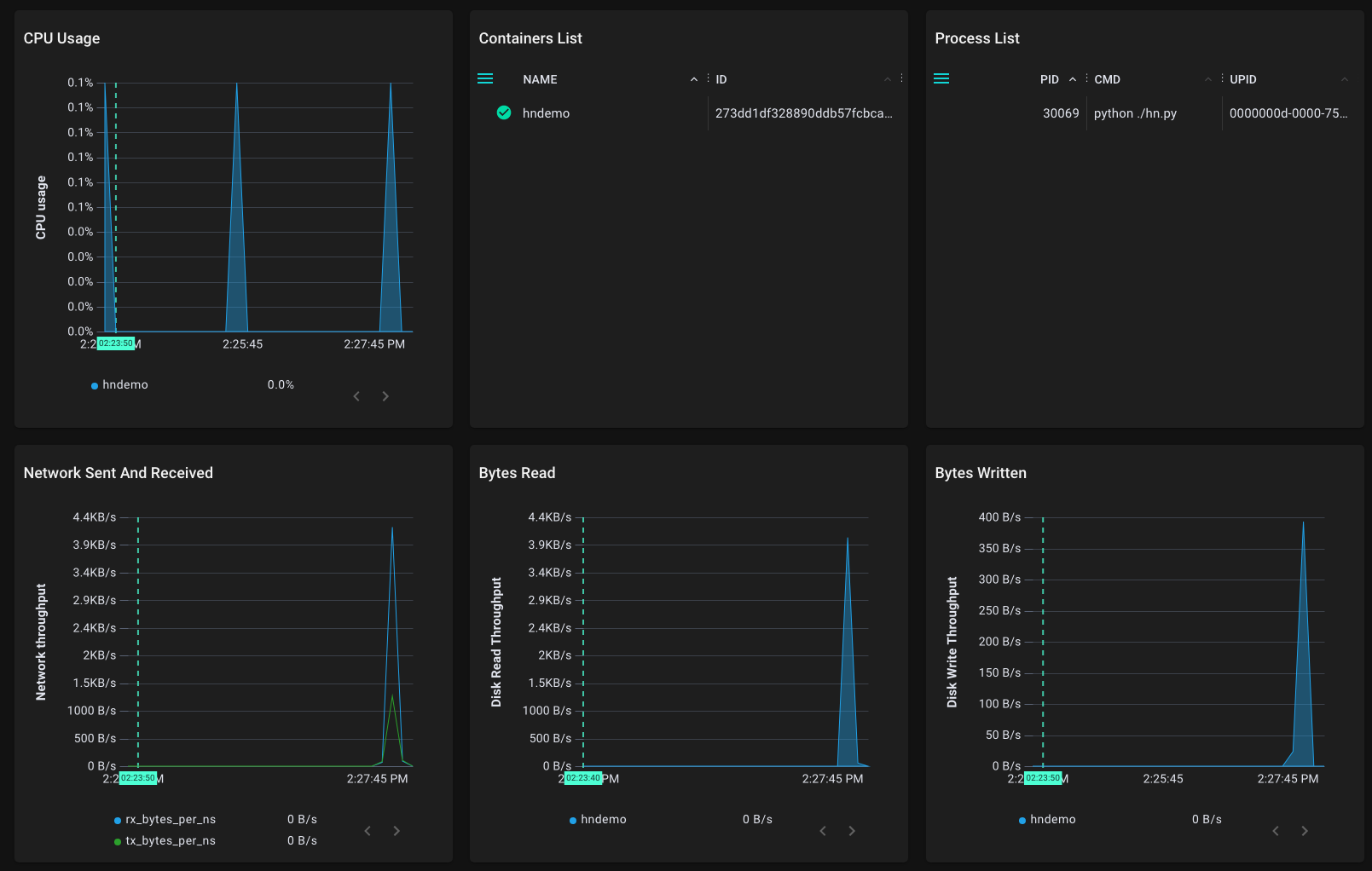
Task: Toggle the tx_bytes_per_ns series visibility
Action: coord(170,840)
